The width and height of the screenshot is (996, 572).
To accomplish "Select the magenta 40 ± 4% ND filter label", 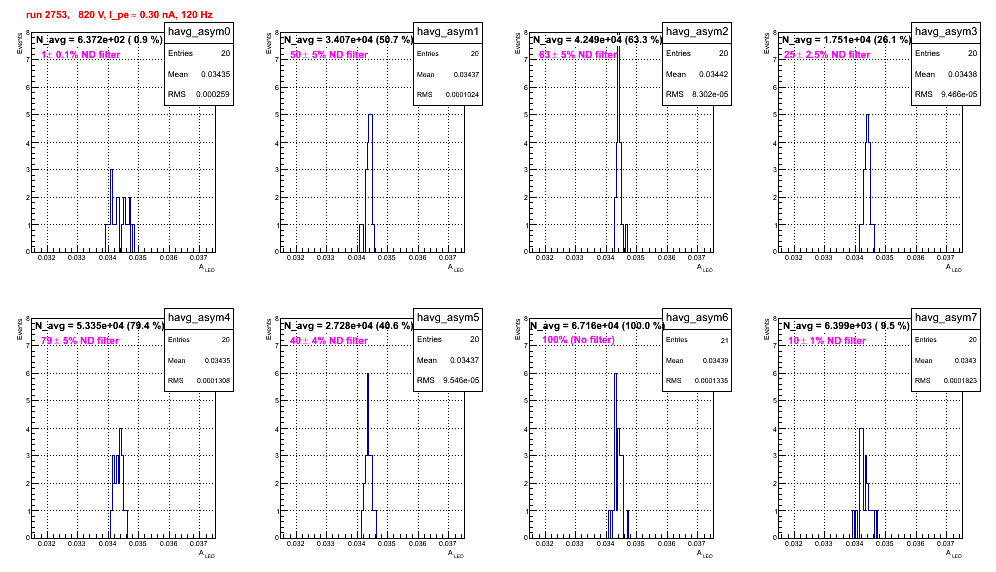I will click(329, 341).
